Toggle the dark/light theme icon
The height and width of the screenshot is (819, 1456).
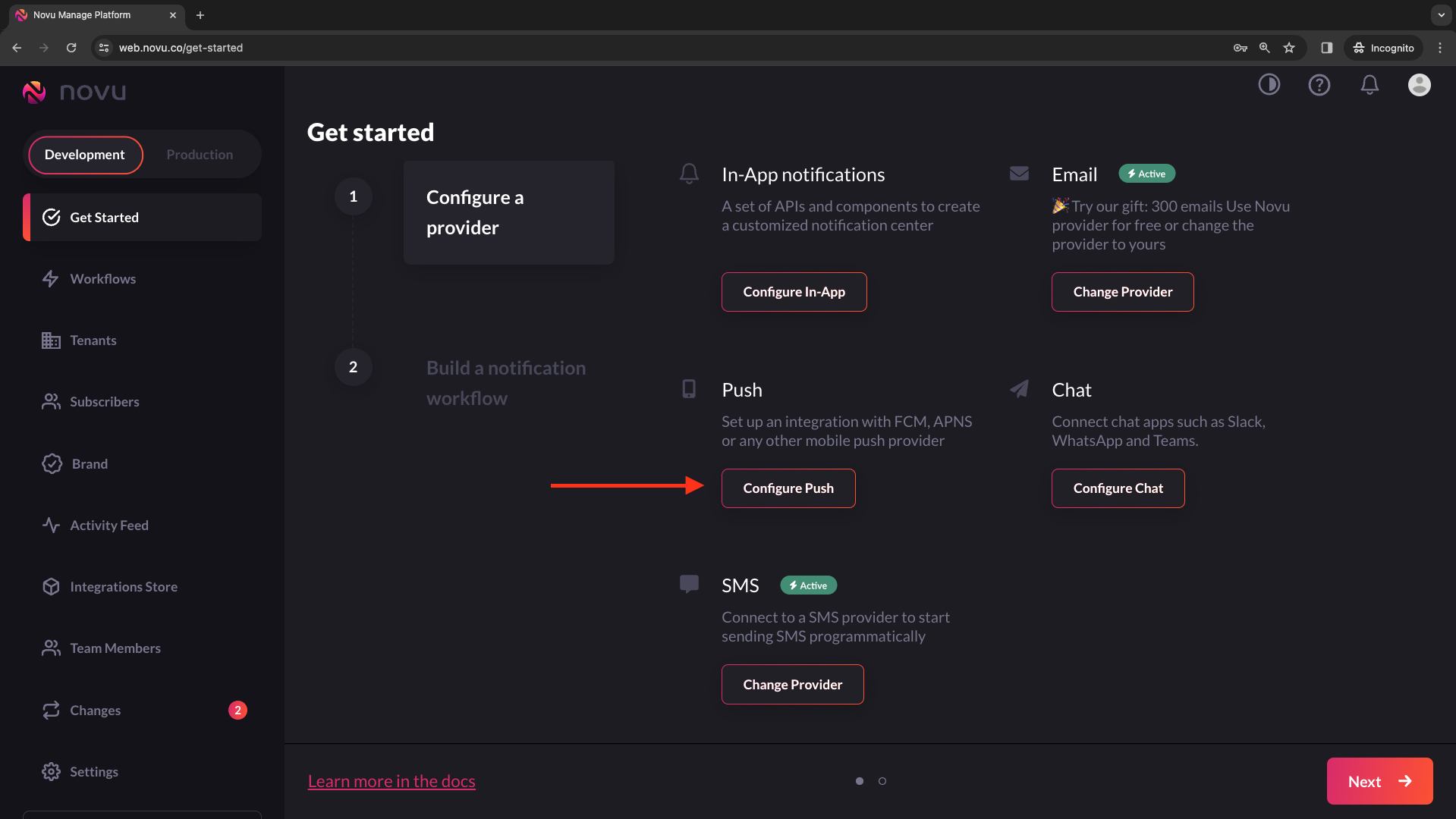click(x=1269, y=84)
